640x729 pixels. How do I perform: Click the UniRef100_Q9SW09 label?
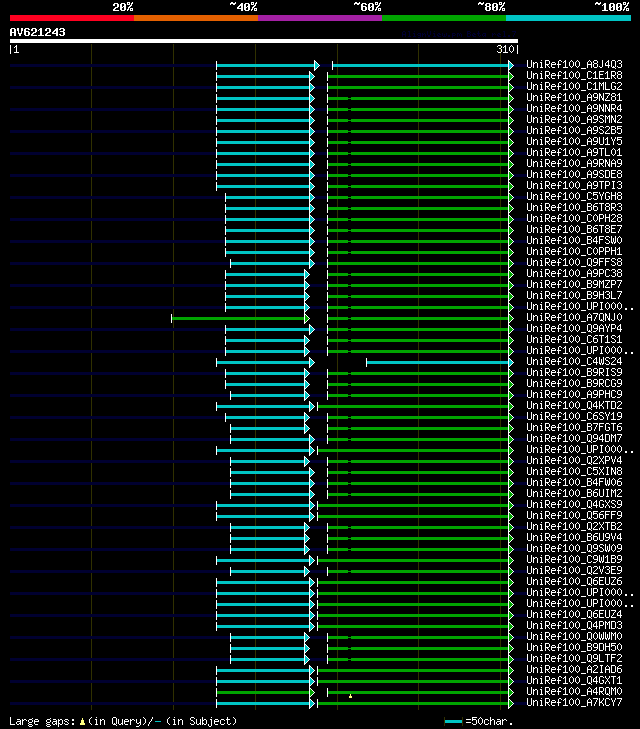(574, 549)
